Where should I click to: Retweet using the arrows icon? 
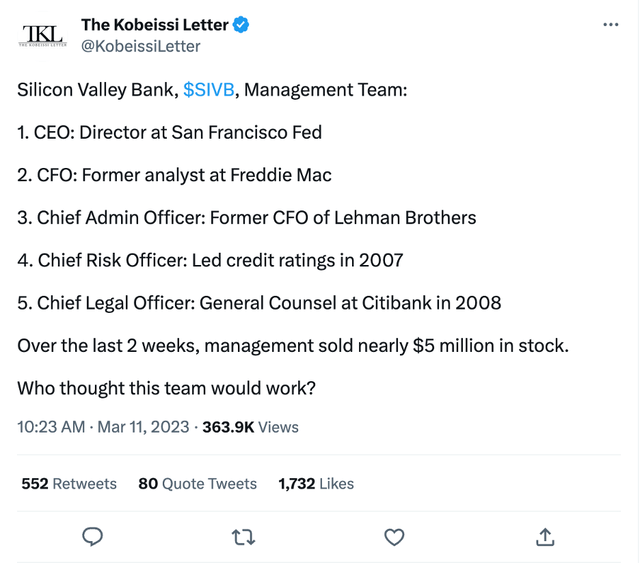(x=243, y=537)
